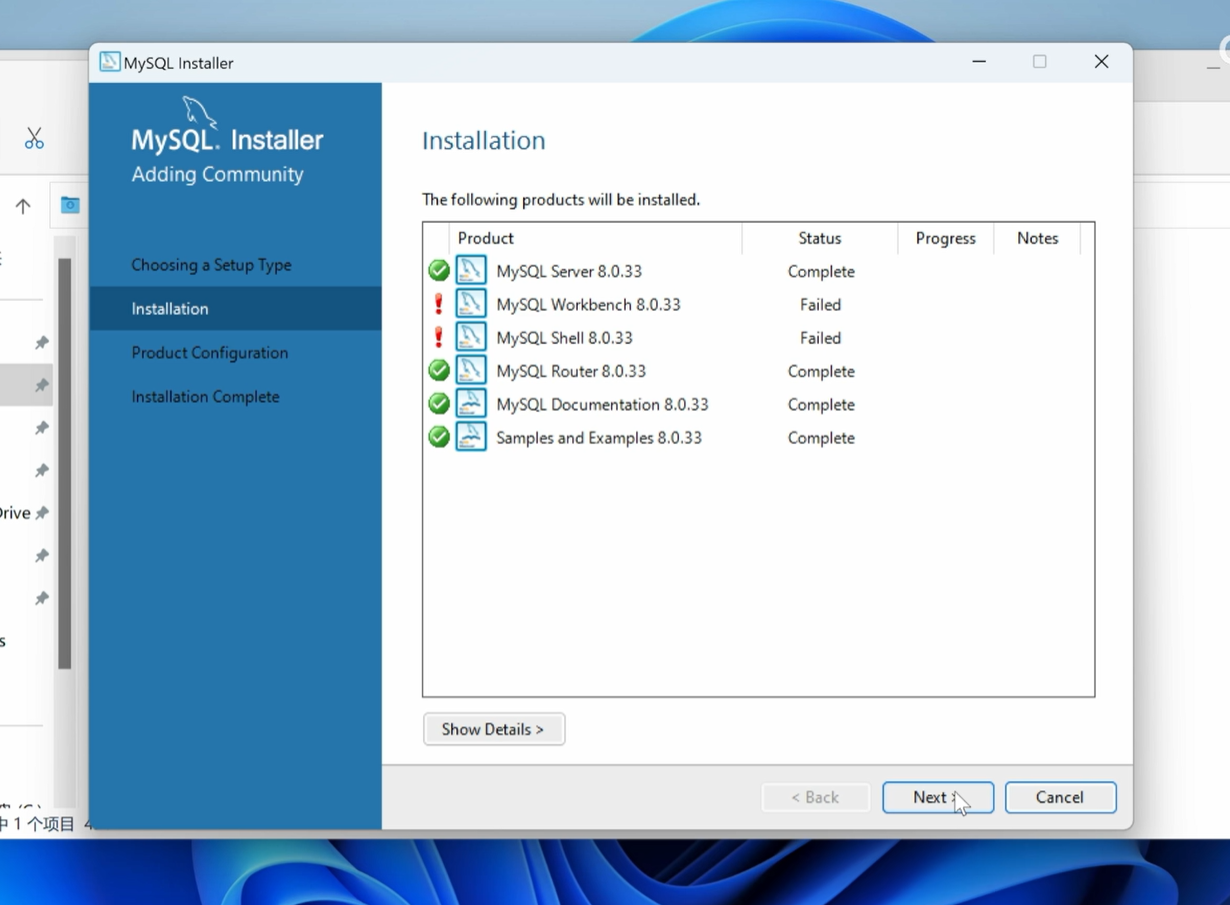
Task: Click the MySQL Shell 8.0.33 product icon
Action: coord(471,337)
